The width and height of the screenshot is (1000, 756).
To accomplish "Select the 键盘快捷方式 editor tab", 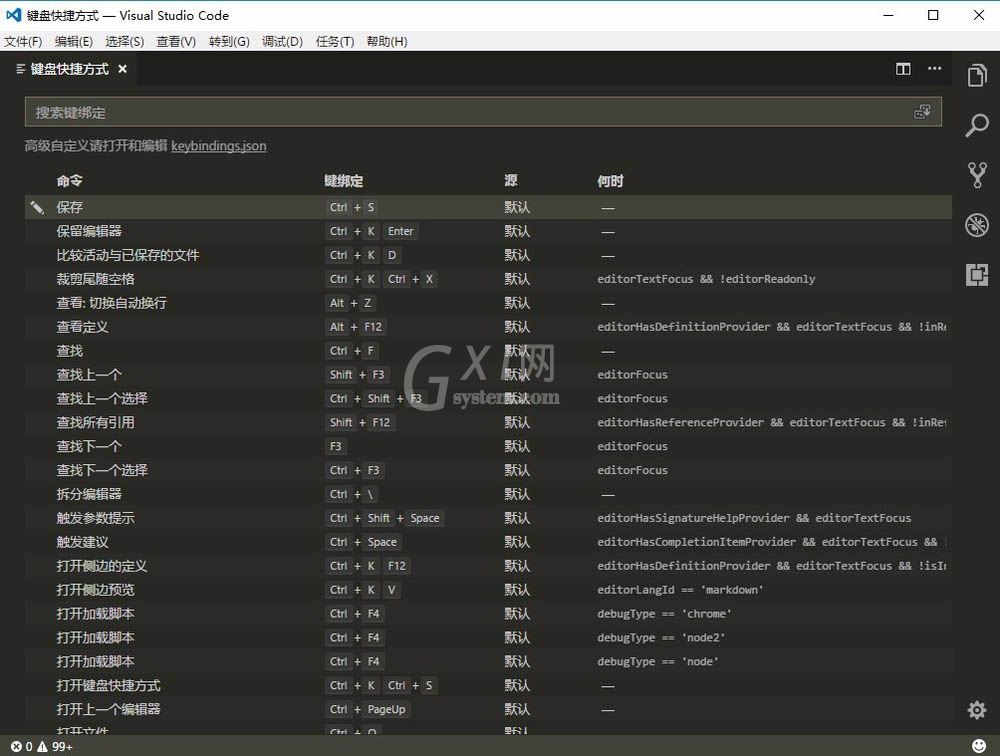I will coord(70,69).
